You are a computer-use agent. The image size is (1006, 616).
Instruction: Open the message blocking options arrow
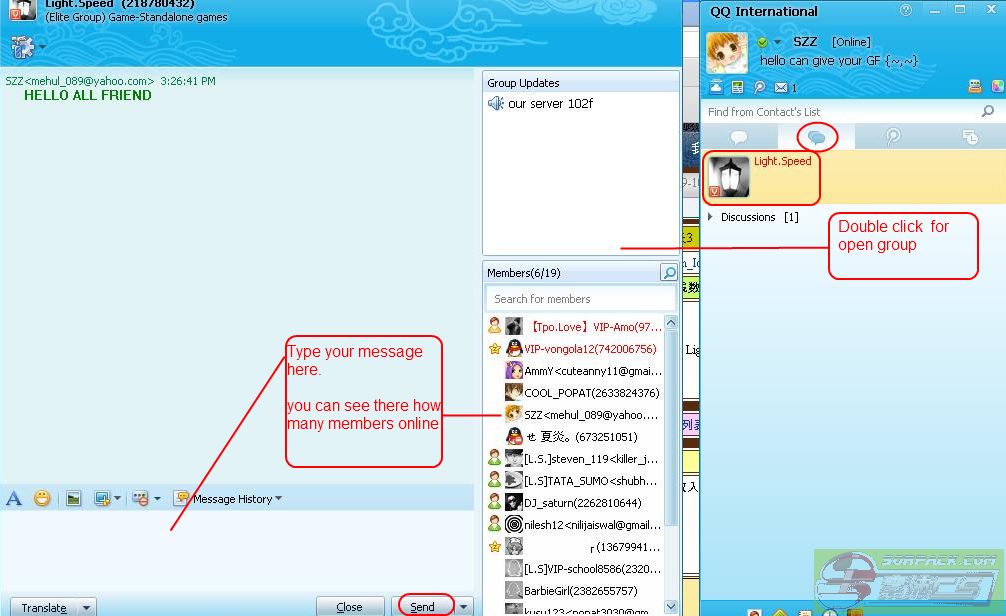coord(157,498)
